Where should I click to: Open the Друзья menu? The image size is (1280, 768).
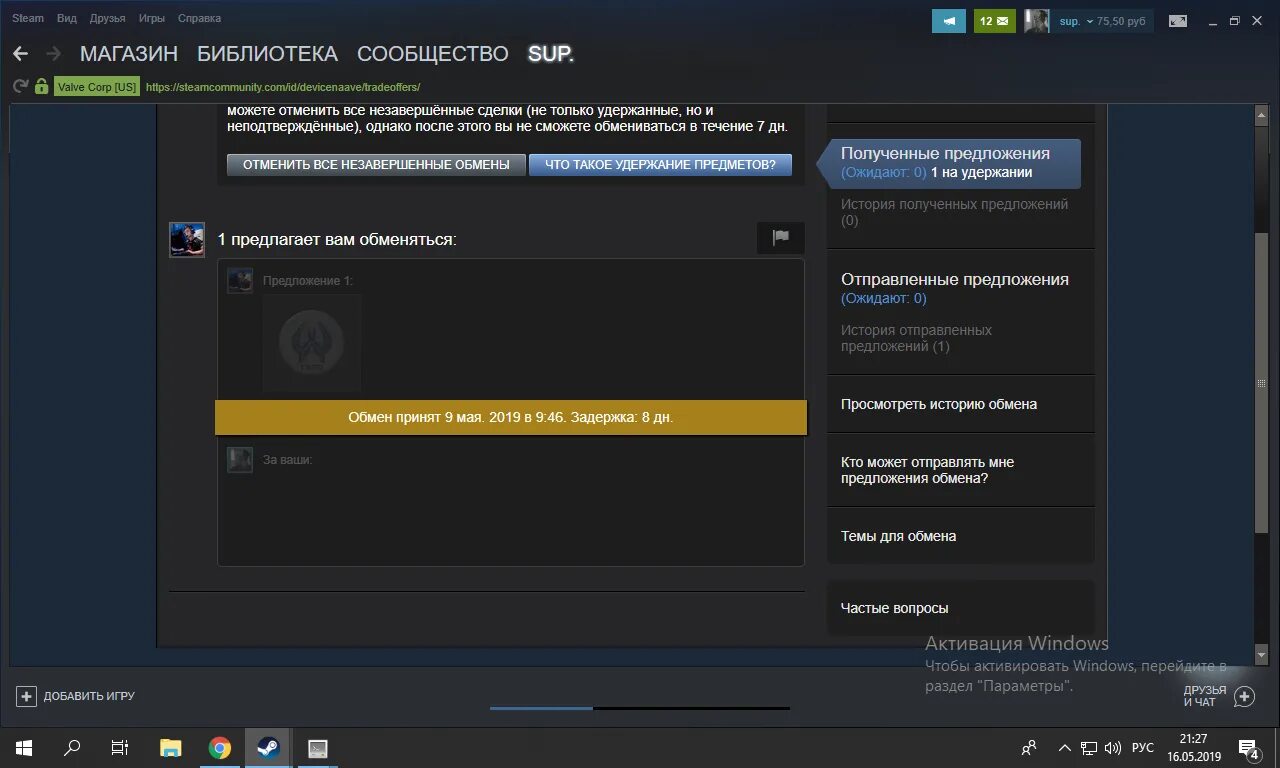[x=107, y=18]
